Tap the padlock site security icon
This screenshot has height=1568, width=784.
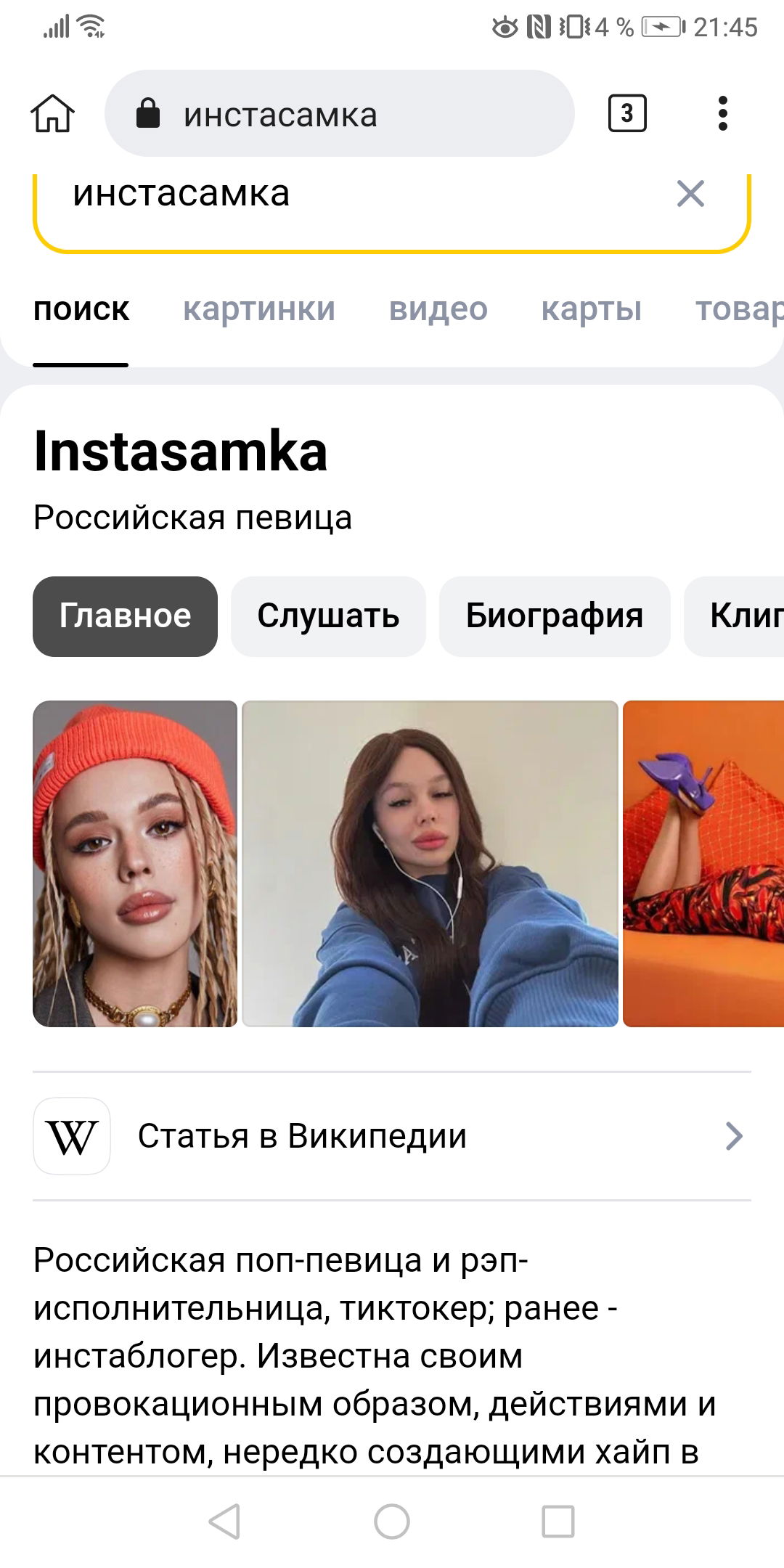pyautogui.click(x=148, y=113)
